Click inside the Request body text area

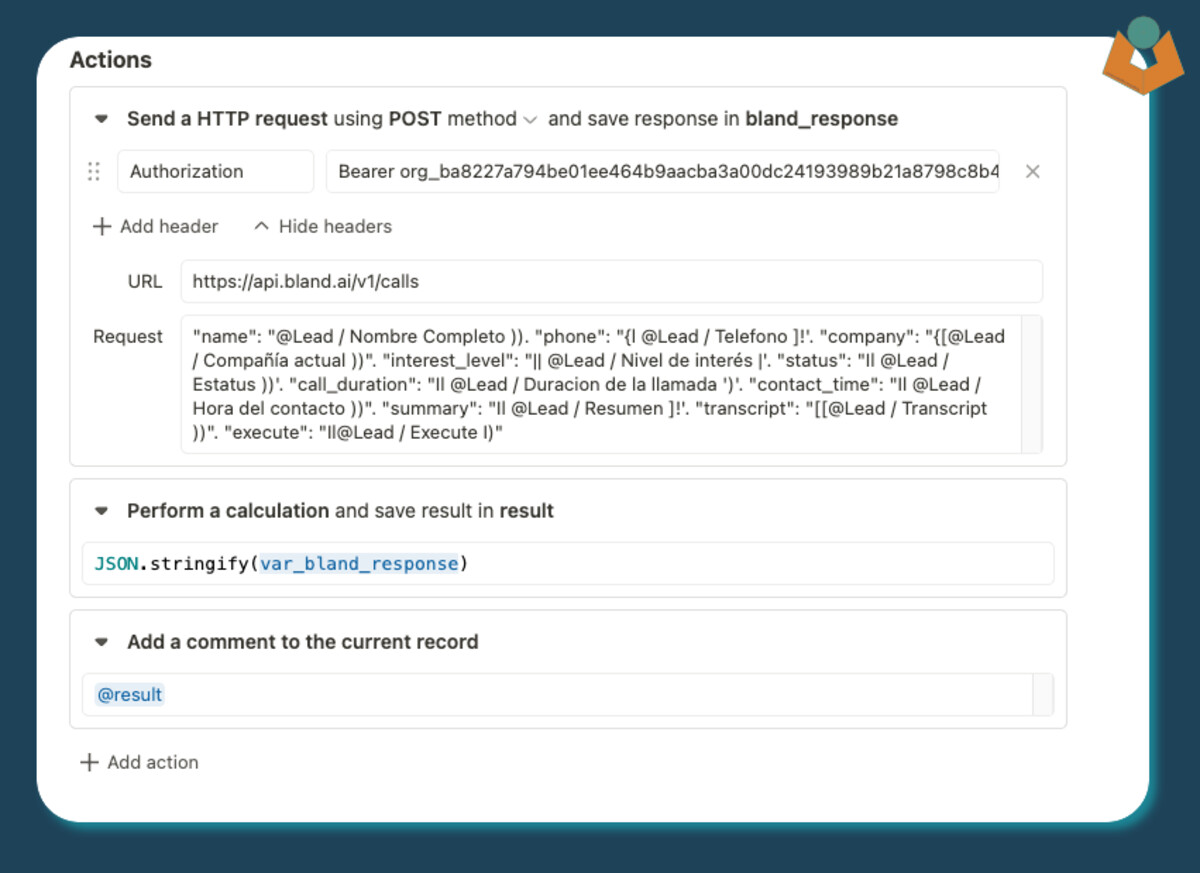pyautogui.click(x=600, y=385)
